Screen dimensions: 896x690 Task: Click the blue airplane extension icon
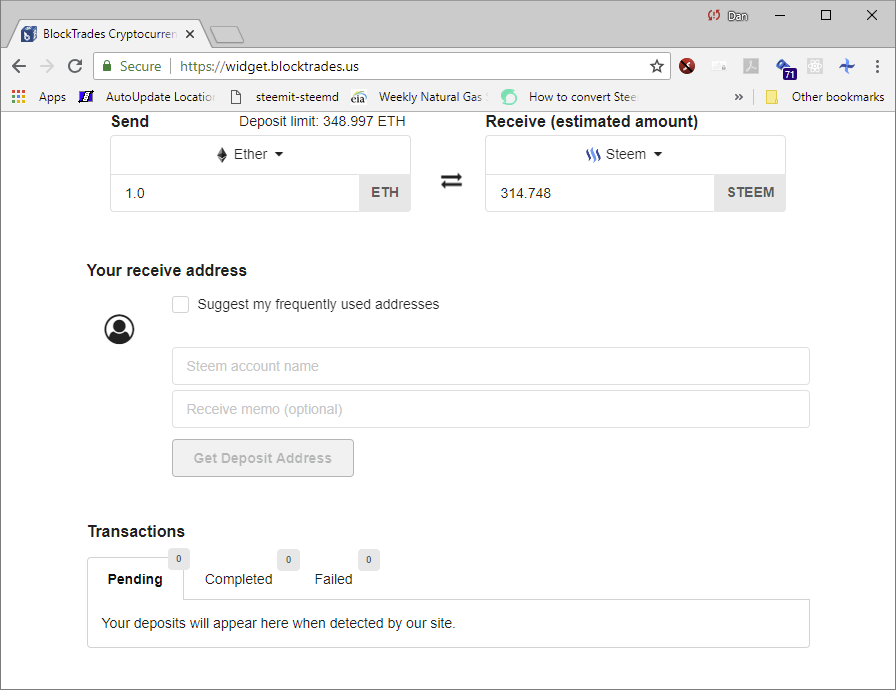pyautogui.click(x=847, y=66)
